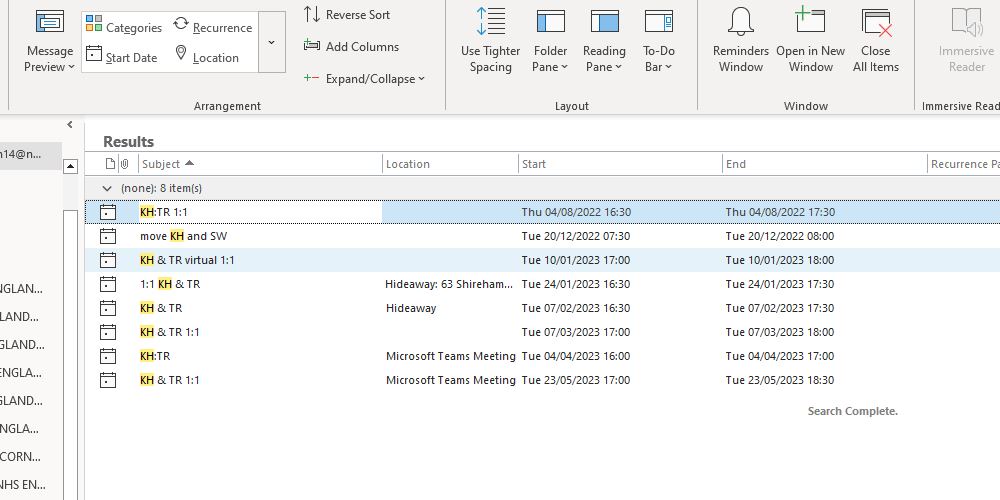This screenshot has height=500, width=1000.
Task: Arrange items by Start Date
Action: (122, 57)
